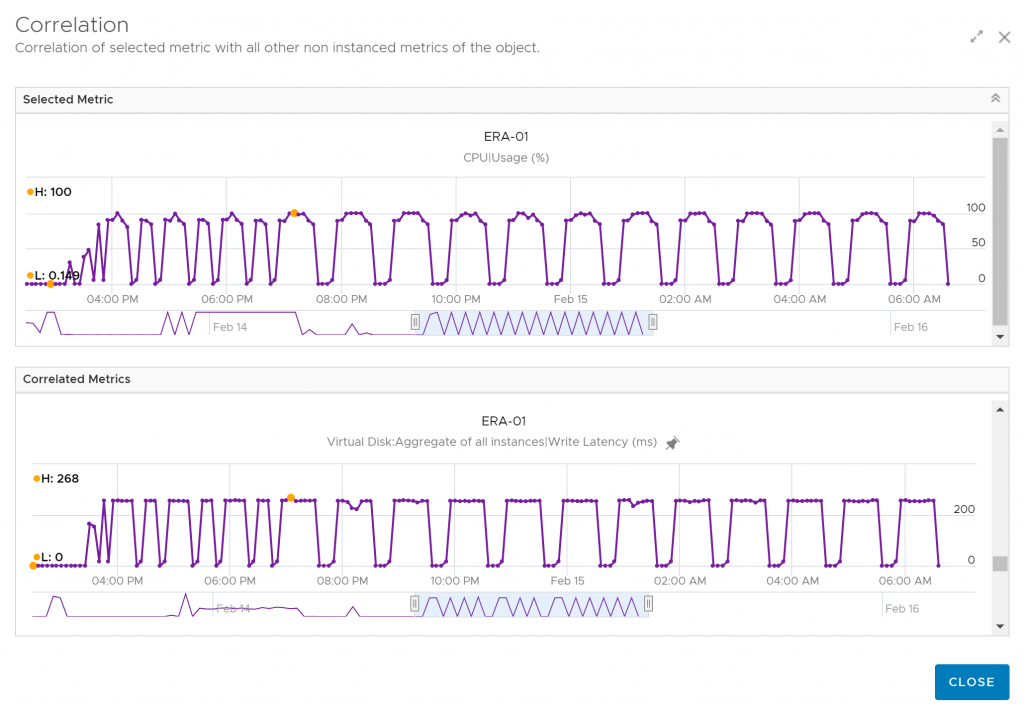Close the Correlation dialog with the X
Viewport: 1024px width, 717px height.
point(1004,37)
